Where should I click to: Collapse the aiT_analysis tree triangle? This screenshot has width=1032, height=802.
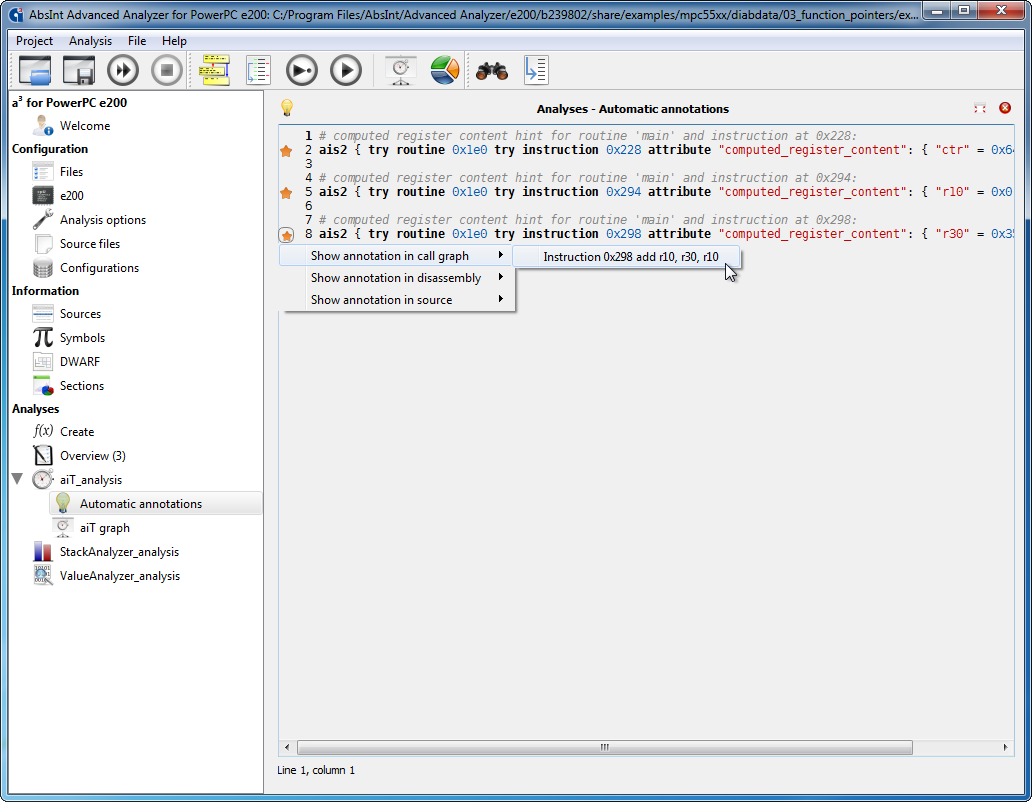pyautogui.click(x=18, y=478)
